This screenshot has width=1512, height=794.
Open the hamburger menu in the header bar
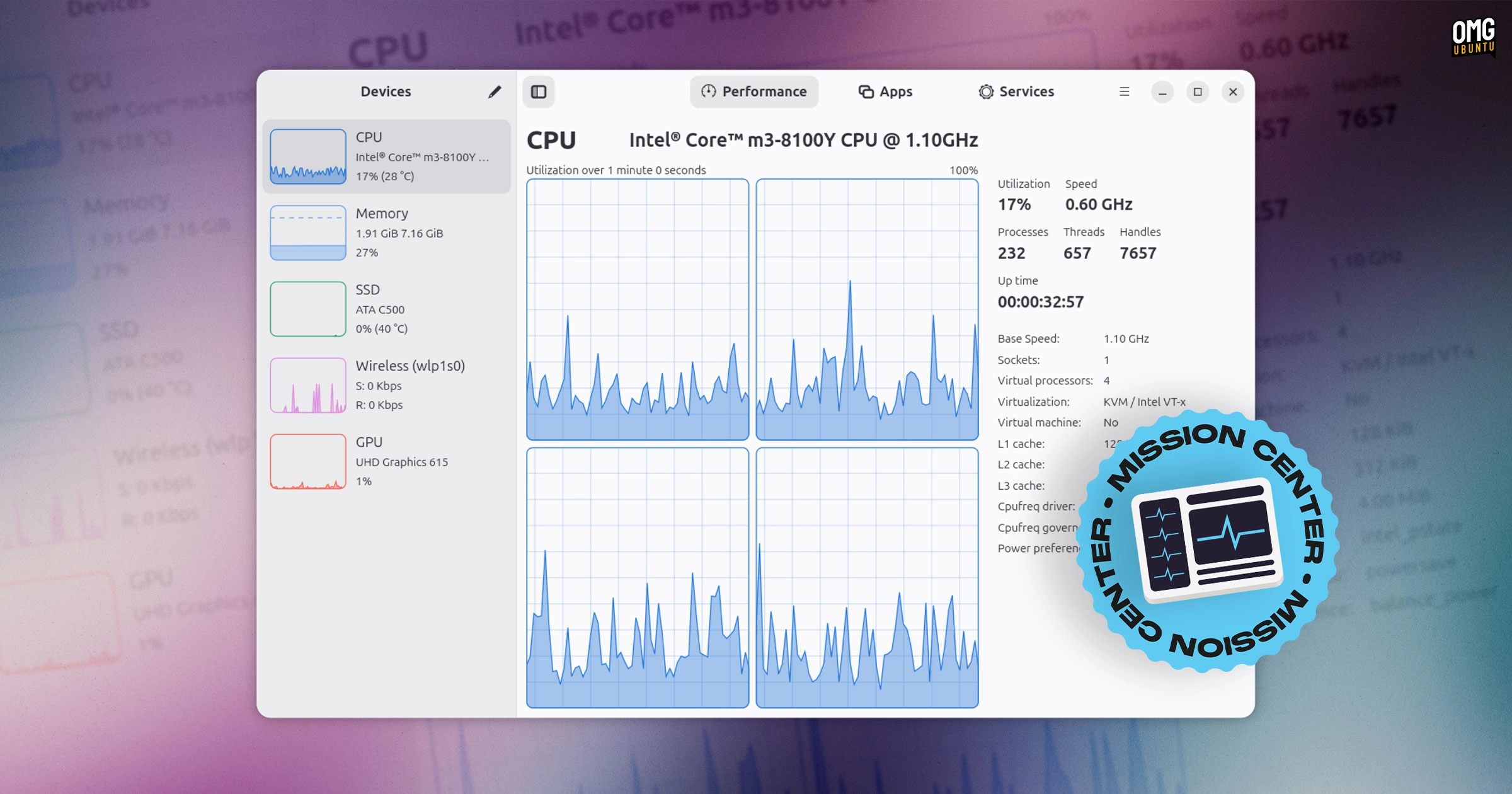[x=1124, y=91]
